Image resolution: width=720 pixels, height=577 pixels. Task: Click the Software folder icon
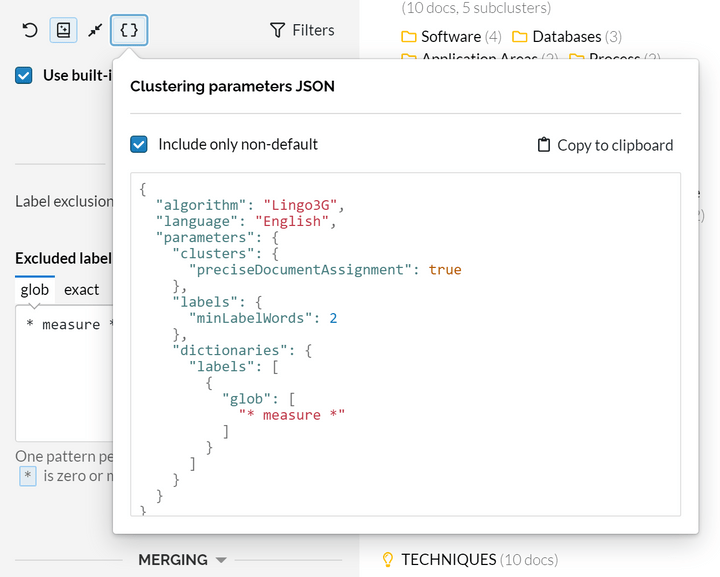(408, 37)
